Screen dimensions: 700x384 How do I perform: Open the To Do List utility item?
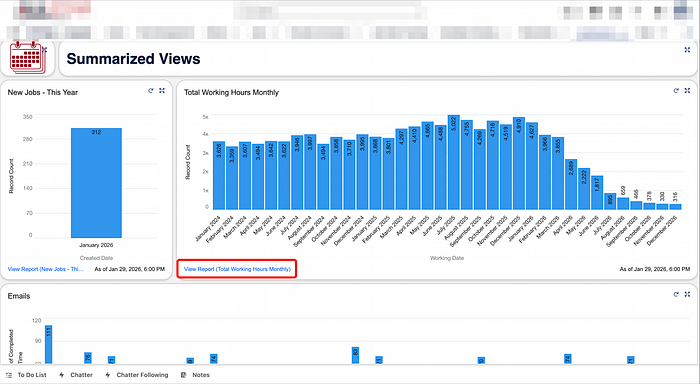tap(27, 375)
